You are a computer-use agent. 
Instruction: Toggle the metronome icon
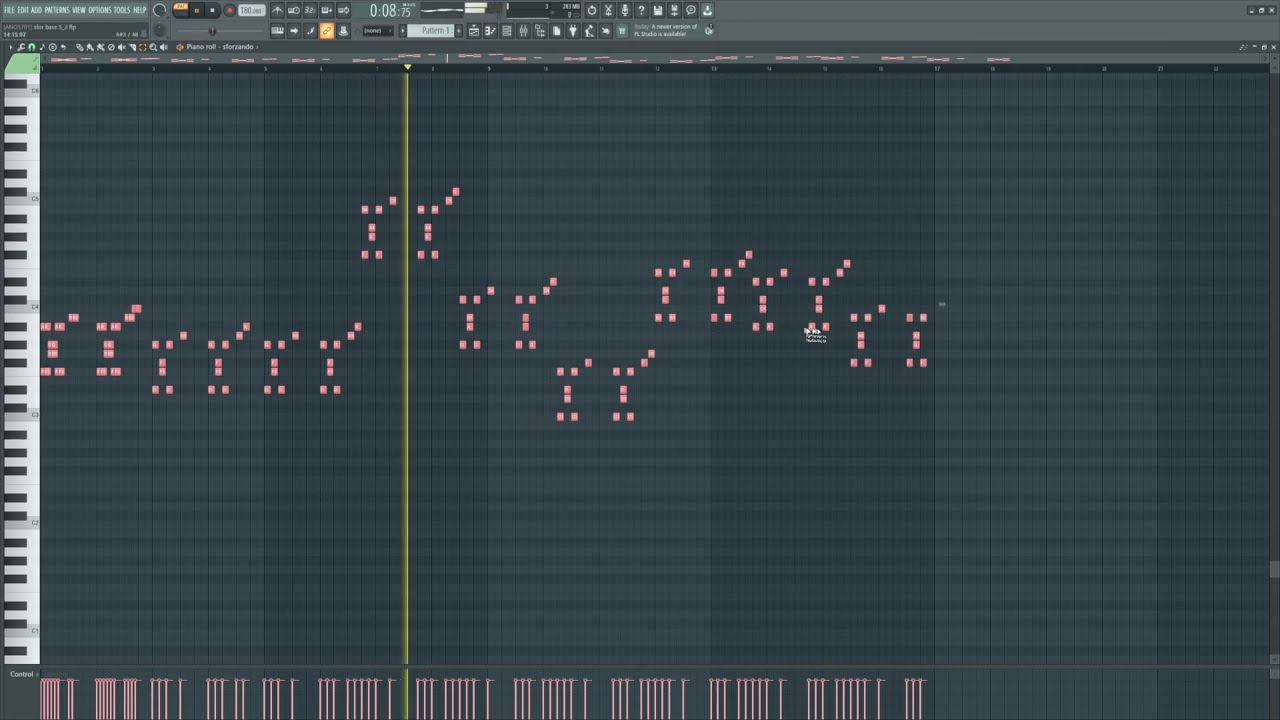(278, 10)
